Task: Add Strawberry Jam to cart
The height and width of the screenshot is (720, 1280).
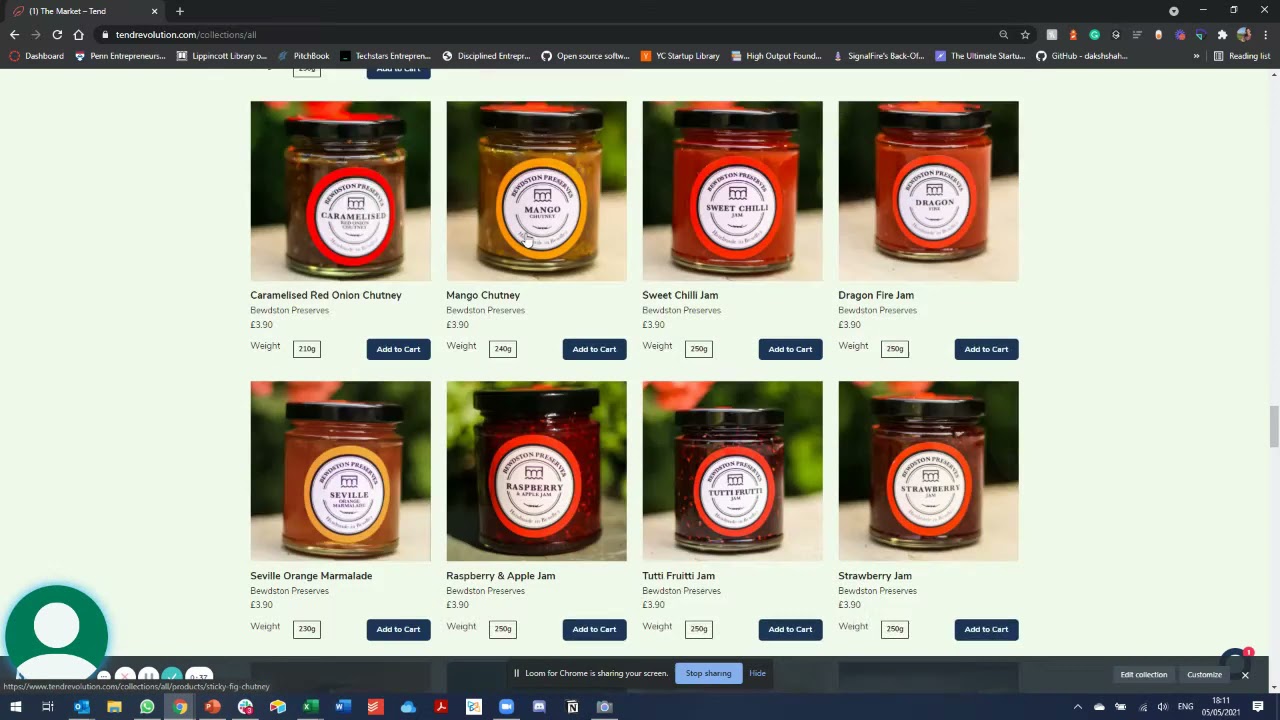Action: 986,629
